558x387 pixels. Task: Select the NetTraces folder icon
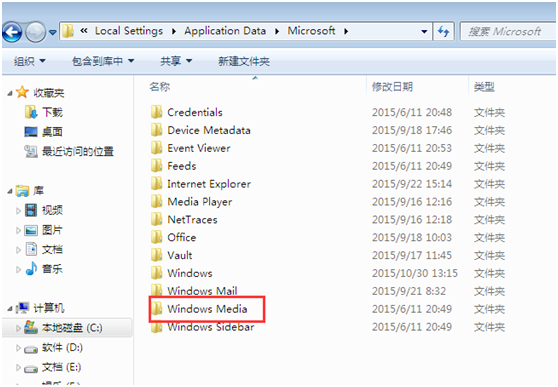[x=156, y=219]
